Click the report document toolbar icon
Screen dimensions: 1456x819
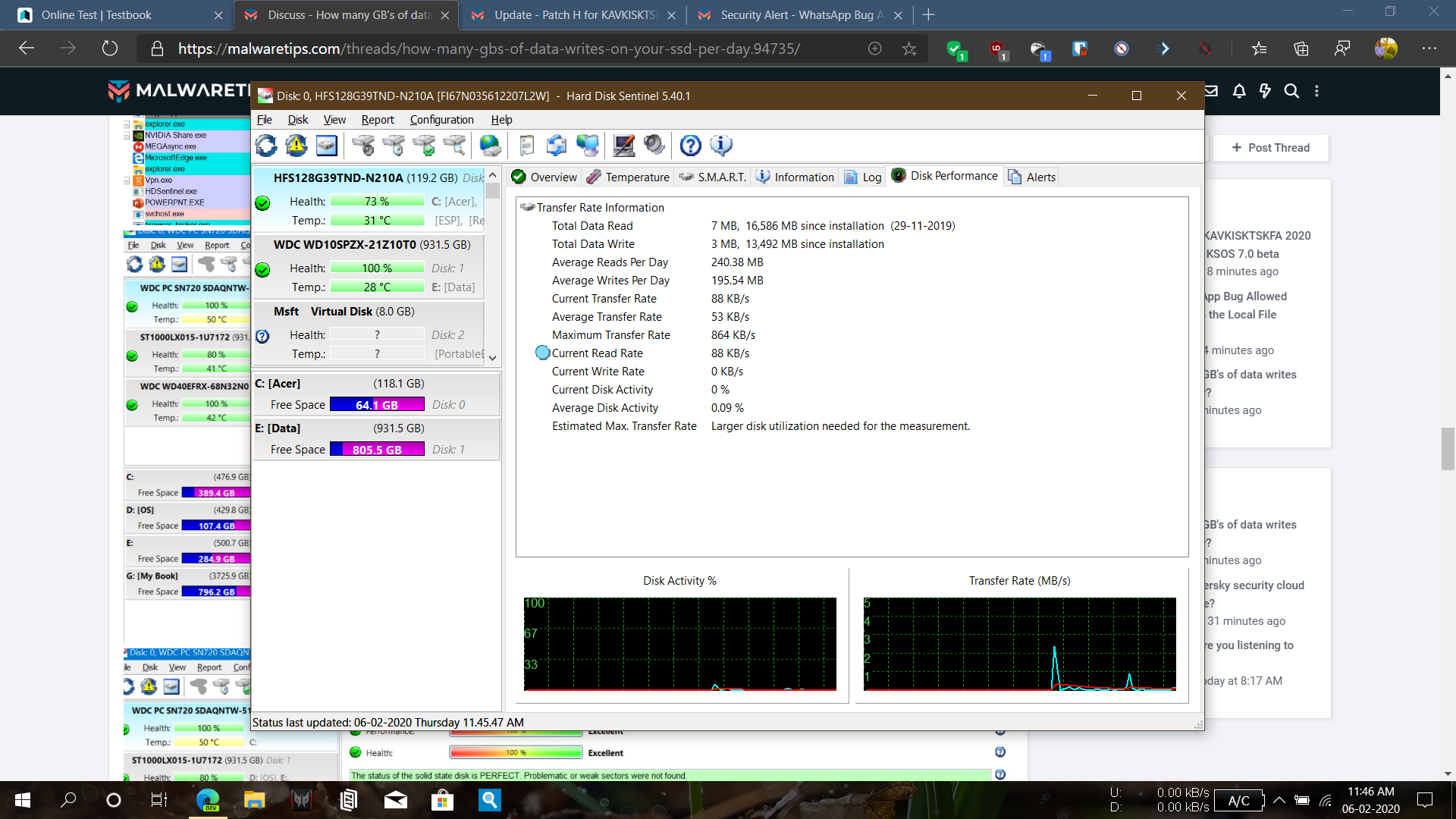click(526, 145)
